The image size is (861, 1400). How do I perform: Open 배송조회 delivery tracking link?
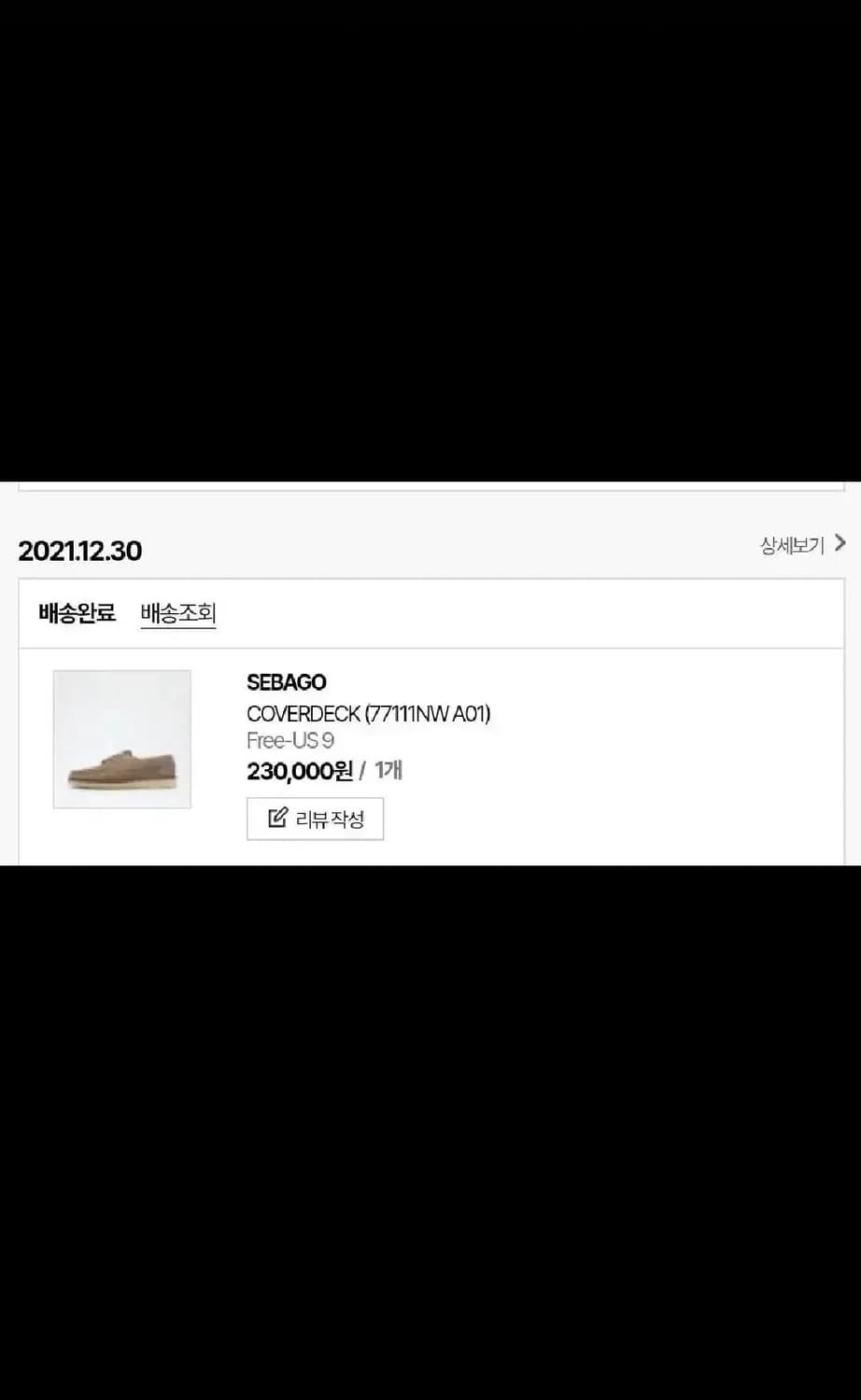point(178,613)
